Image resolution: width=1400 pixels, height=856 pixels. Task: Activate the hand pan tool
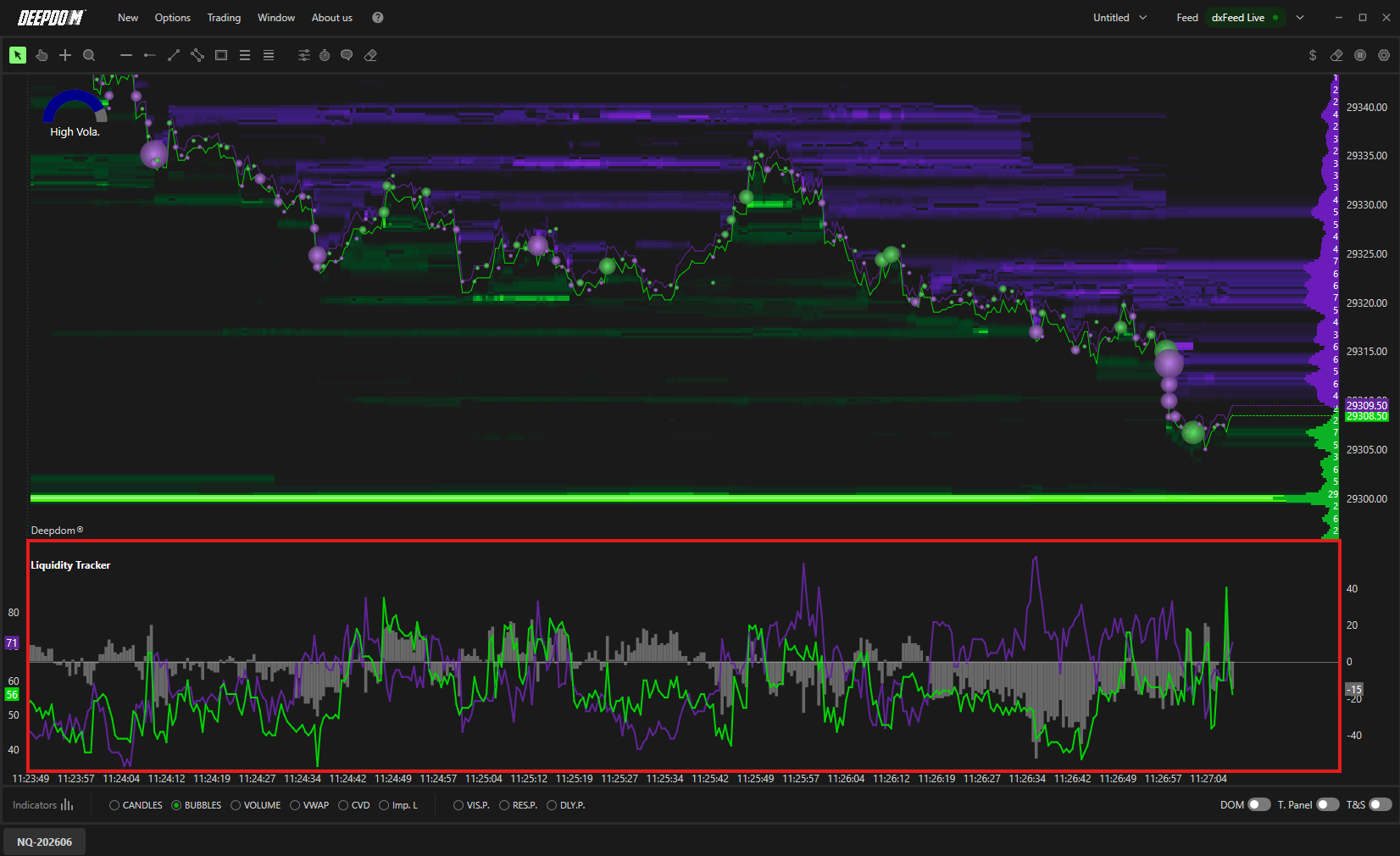point(42,55)
